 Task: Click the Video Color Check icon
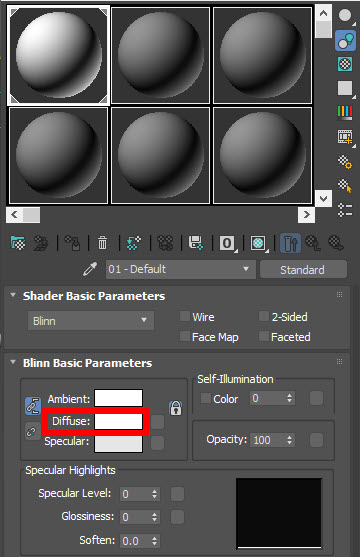pos(345,112)
